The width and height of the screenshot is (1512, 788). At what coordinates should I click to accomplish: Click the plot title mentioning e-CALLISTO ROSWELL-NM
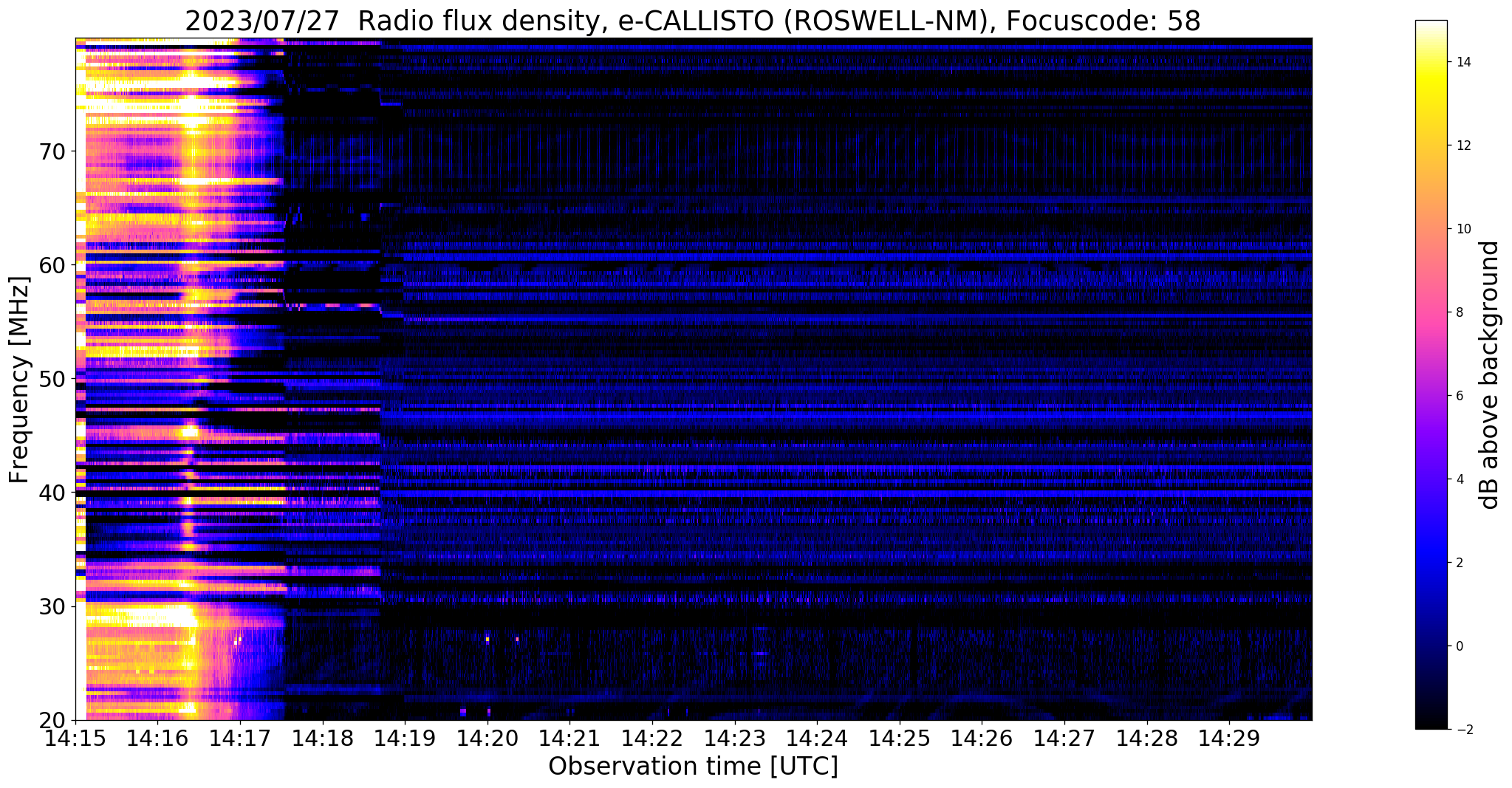pyautogui.click(x=693, y=20)
